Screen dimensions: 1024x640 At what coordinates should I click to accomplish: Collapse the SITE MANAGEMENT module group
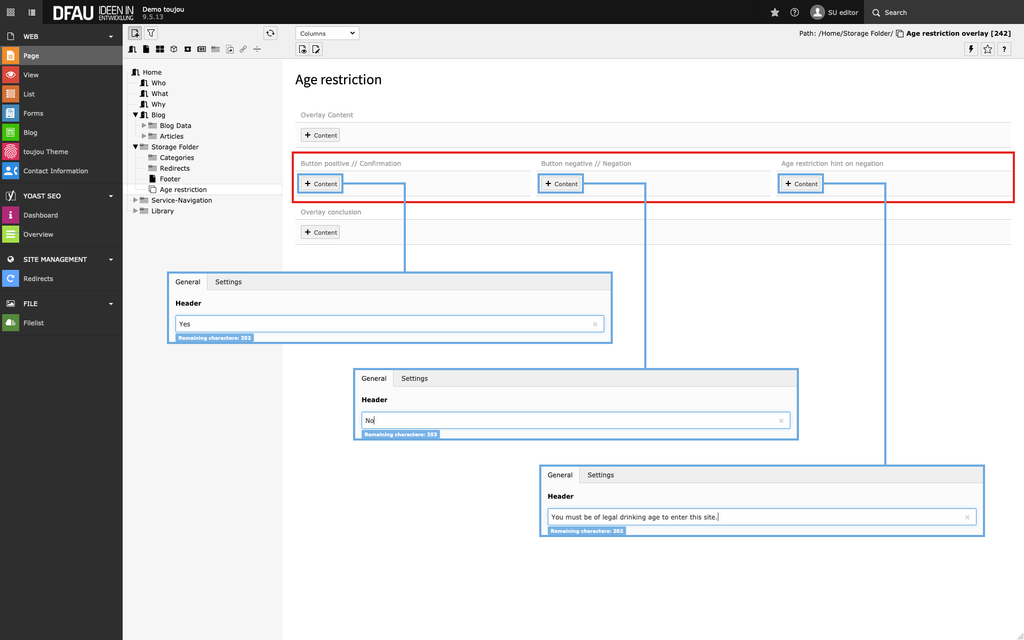pyautogui.click(x=111, y=259)
